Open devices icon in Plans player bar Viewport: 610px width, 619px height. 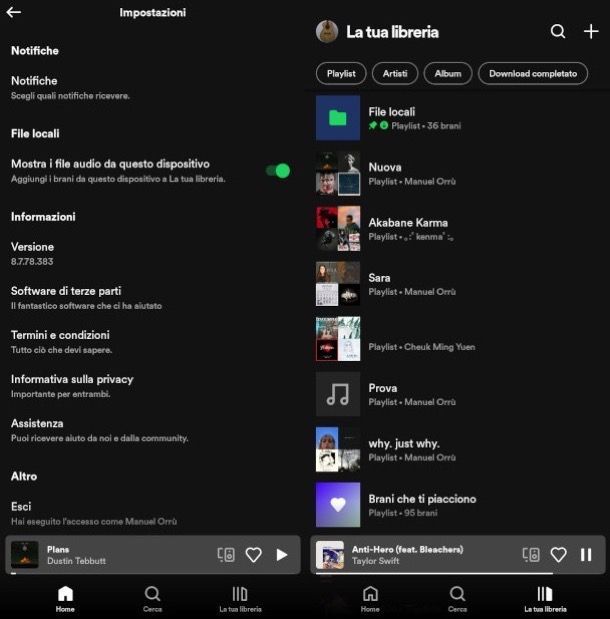point(226,555)
